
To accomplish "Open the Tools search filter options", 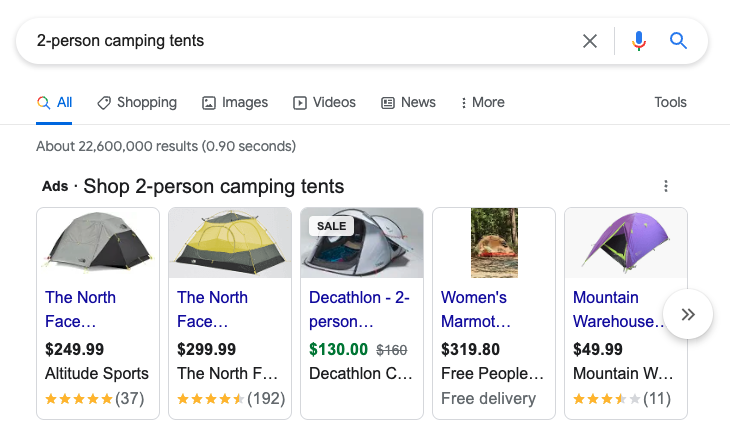I will (670, 102).
